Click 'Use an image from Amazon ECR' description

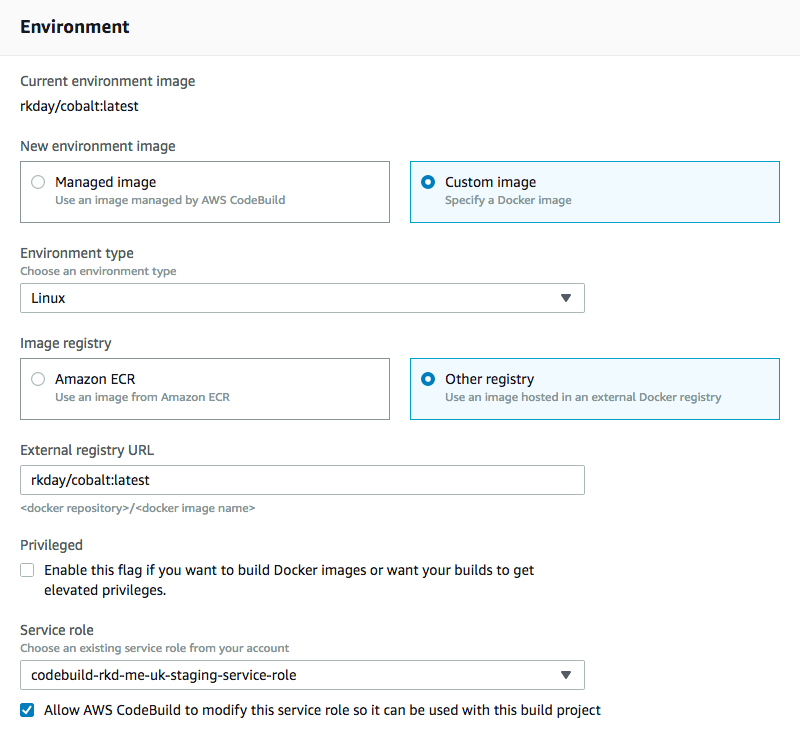point(142,397)
